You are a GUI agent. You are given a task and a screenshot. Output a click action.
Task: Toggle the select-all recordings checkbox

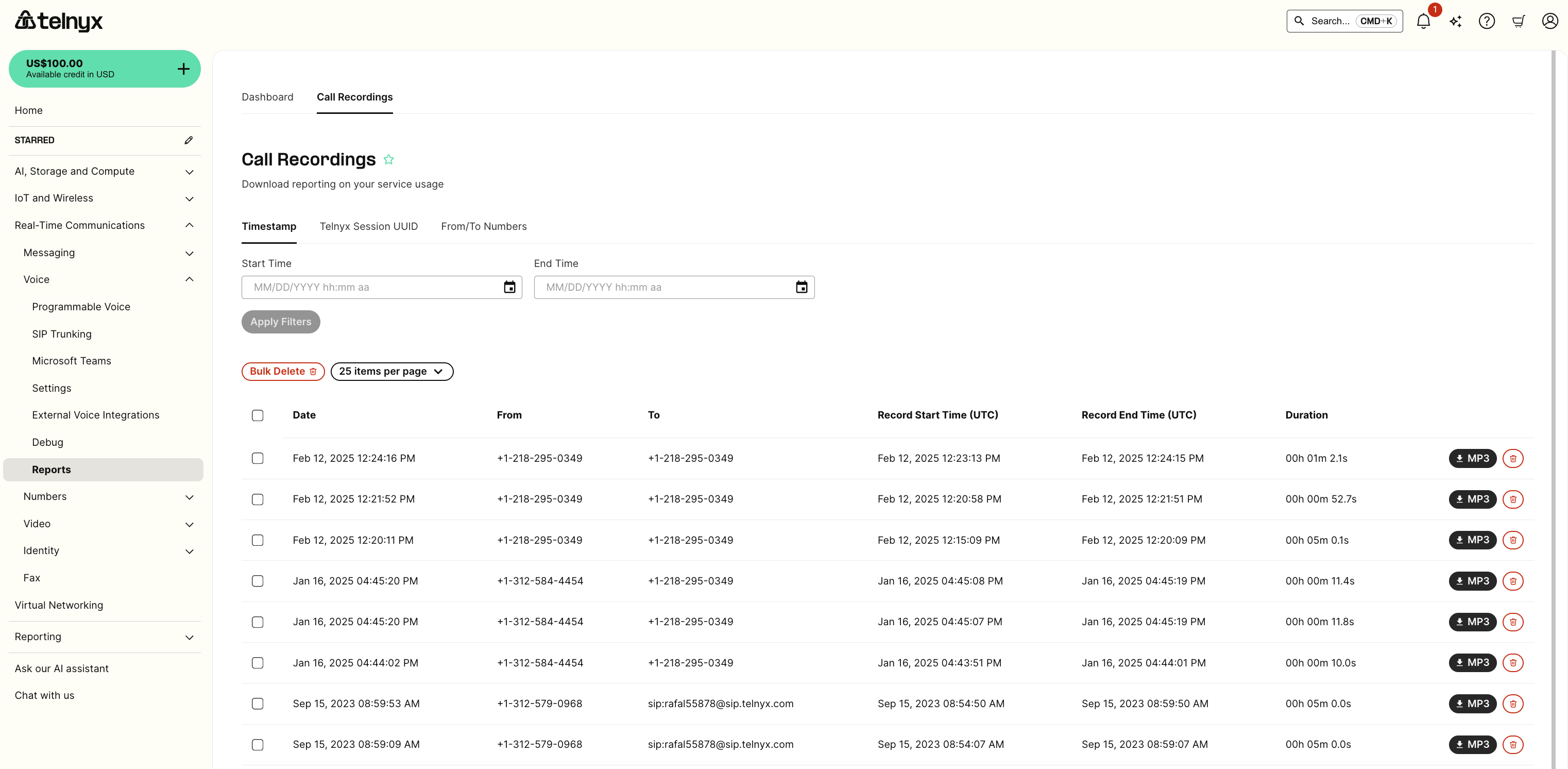[x=258, y=415]
